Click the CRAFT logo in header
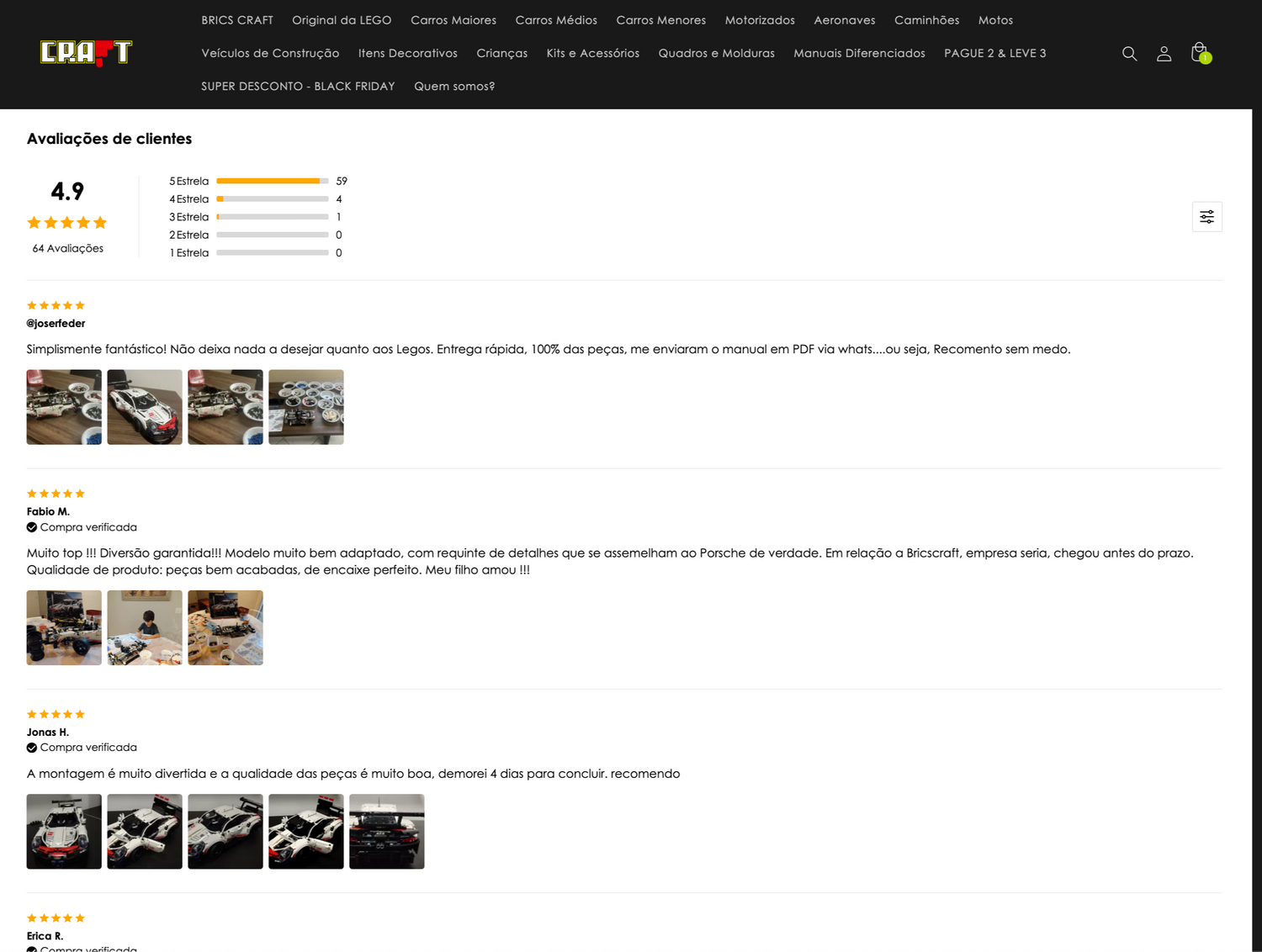 tap(86, 53)
